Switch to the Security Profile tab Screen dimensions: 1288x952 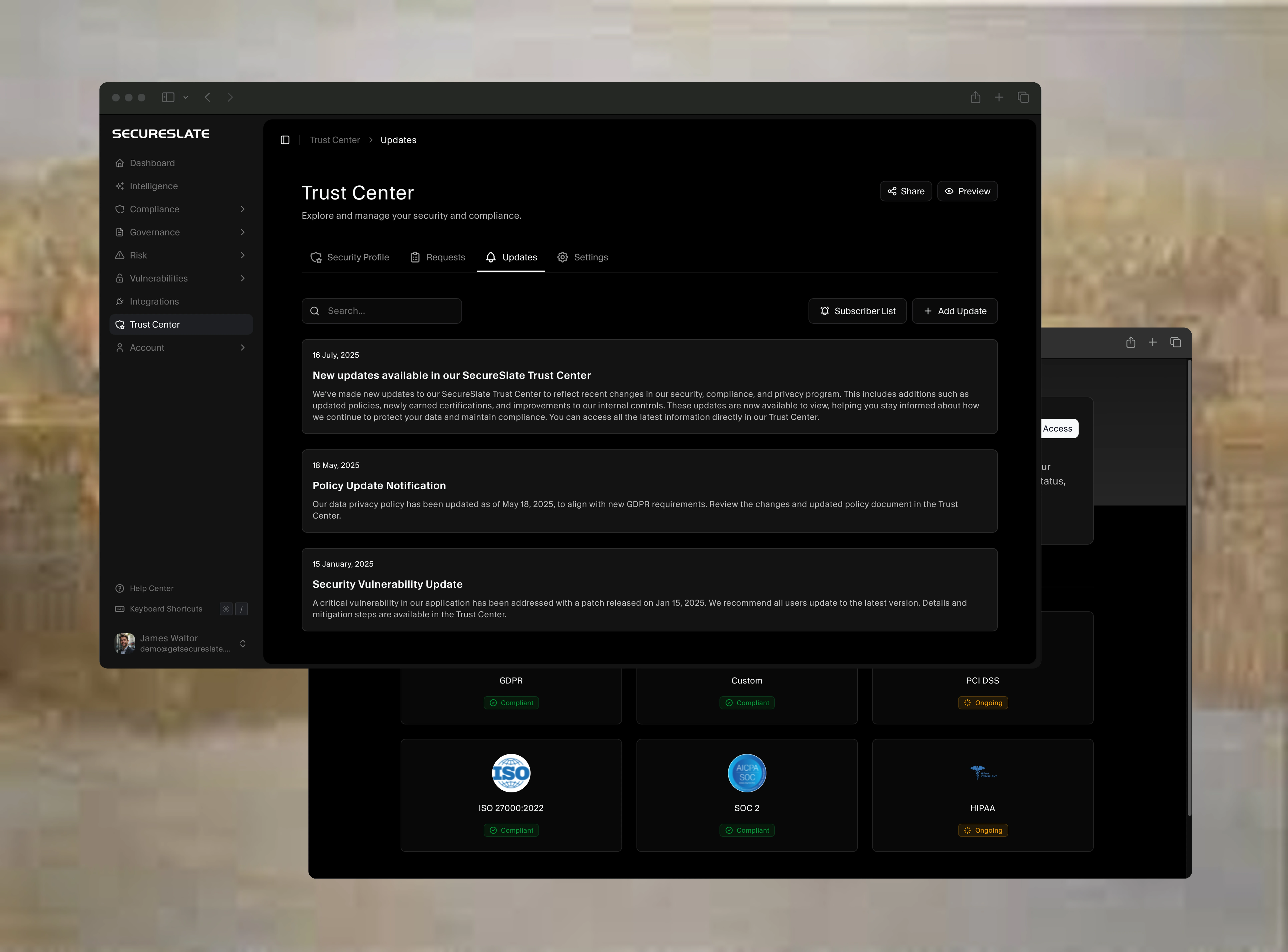(349, 257)
